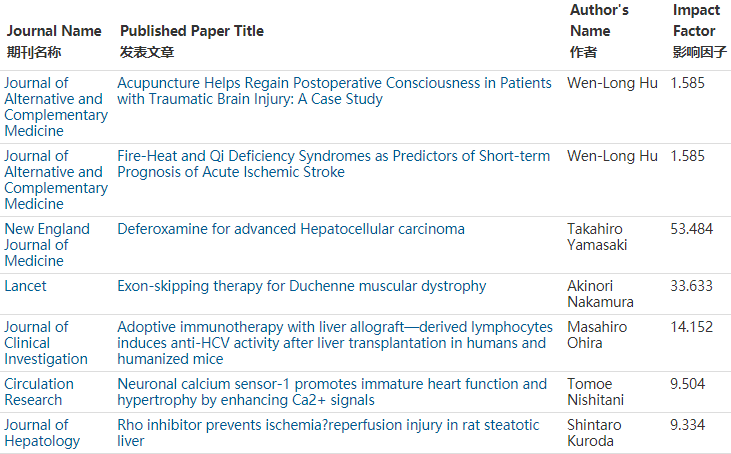Open the Rho inhibitor prevents ischemia paper

coord(328,433)
